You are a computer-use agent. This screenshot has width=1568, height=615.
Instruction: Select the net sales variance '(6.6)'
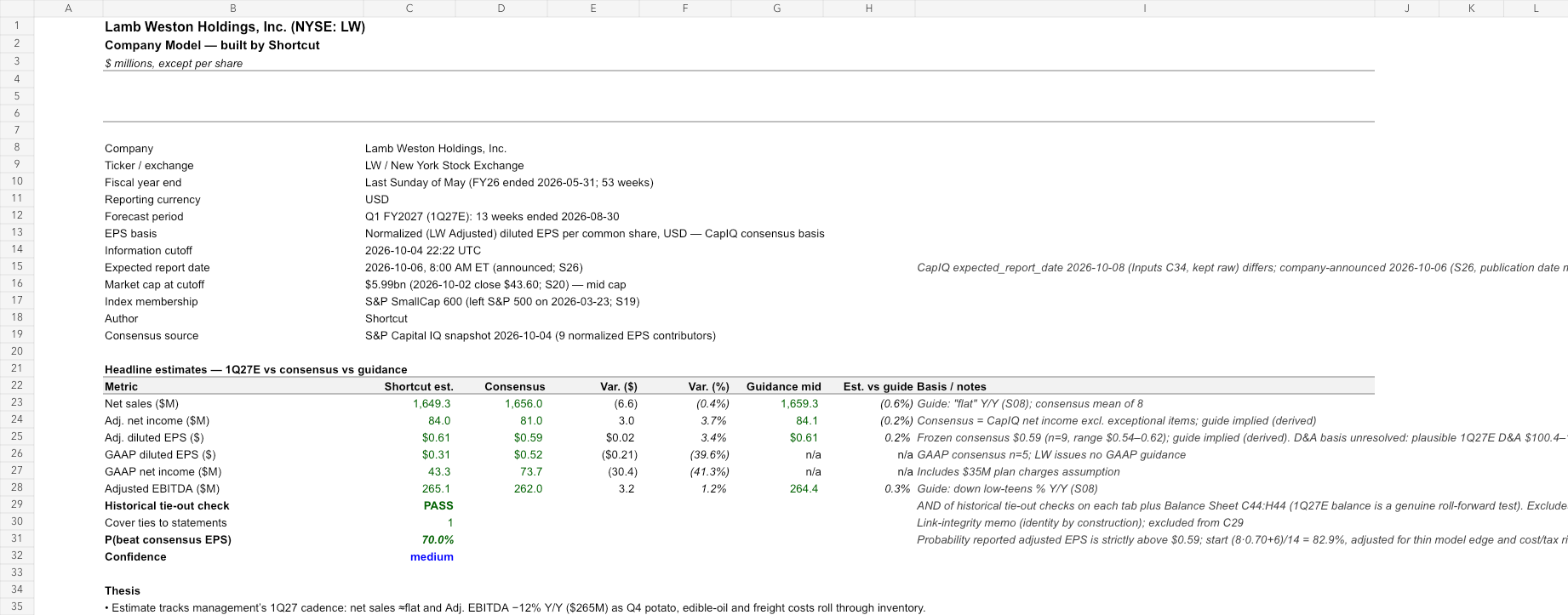(x=626, y=404)
